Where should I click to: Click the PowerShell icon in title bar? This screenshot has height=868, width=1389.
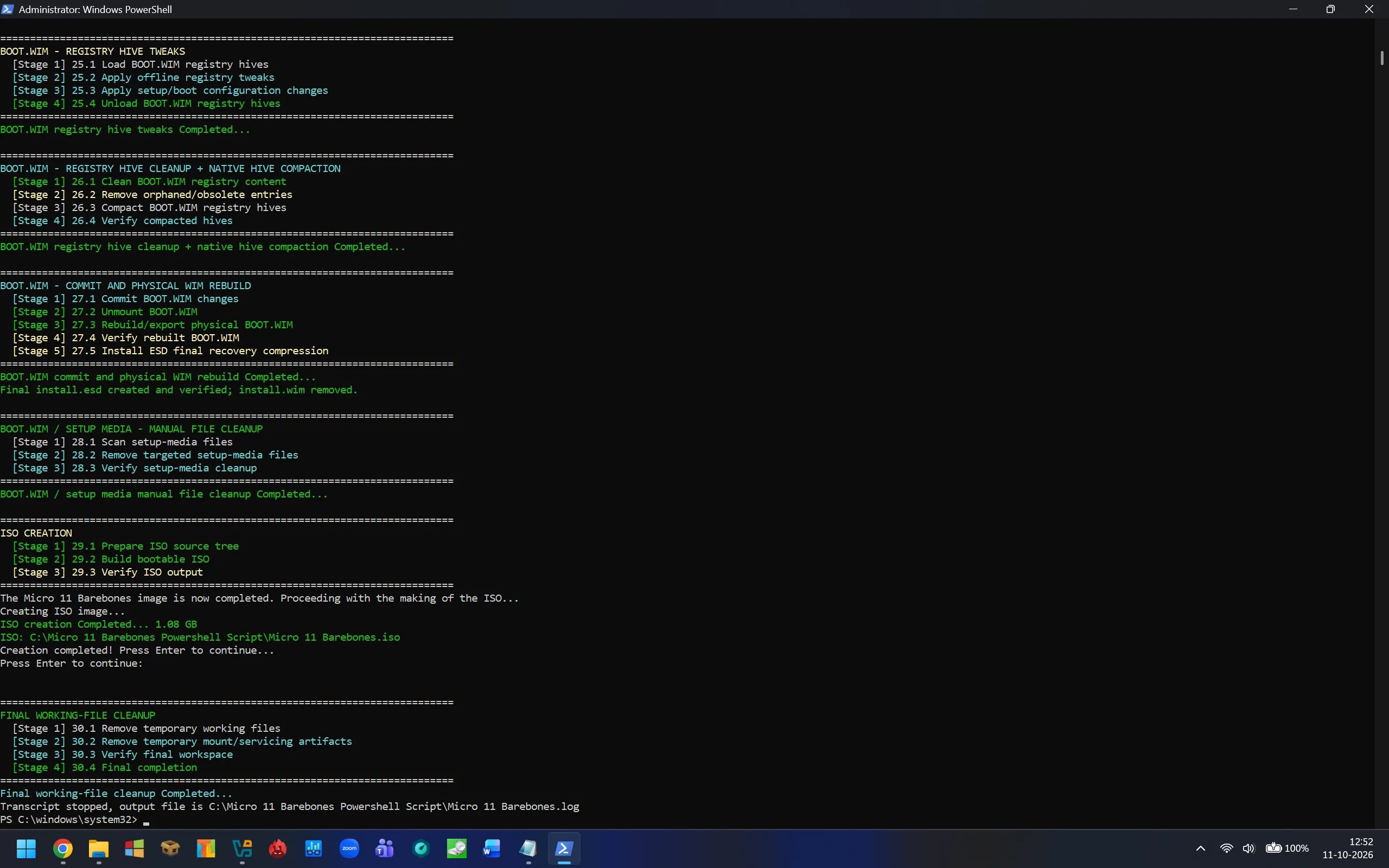(x=8, y=9)
